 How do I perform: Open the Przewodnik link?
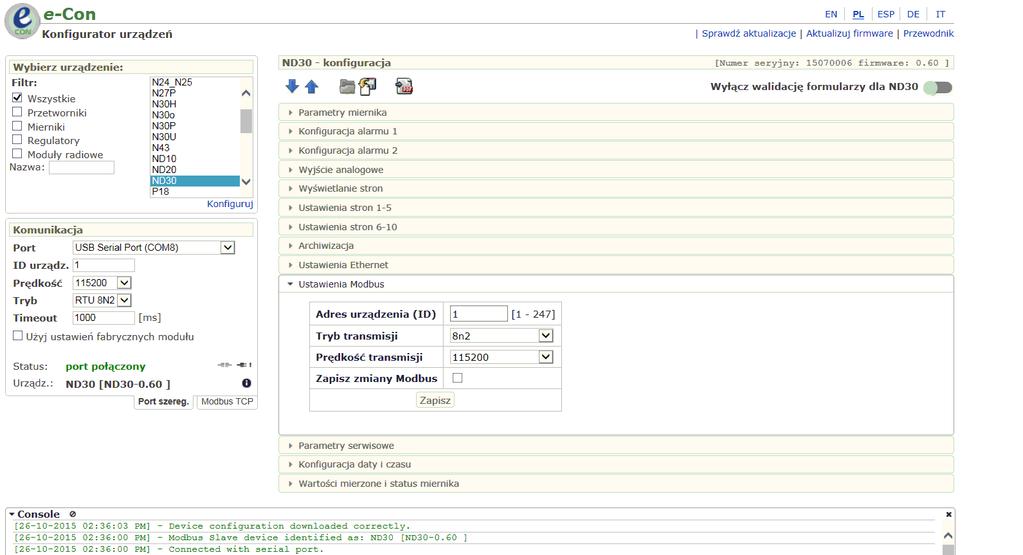928,33
